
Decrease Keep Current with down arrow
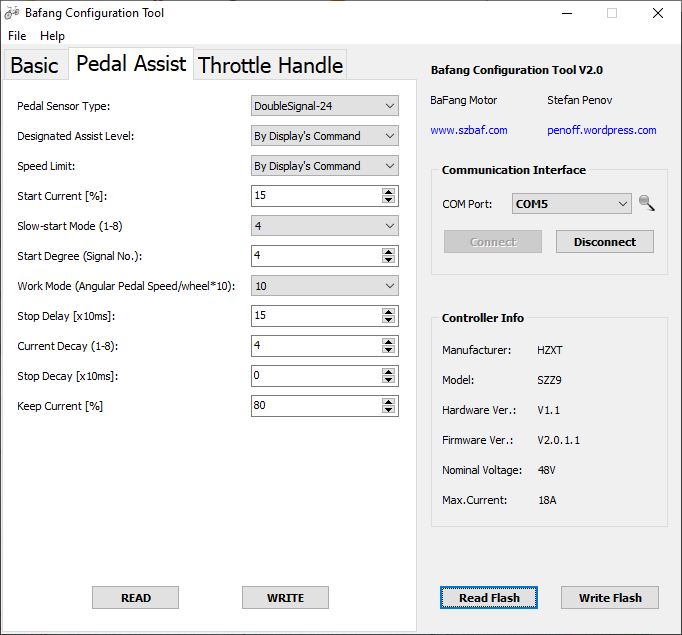click(388, 410)
